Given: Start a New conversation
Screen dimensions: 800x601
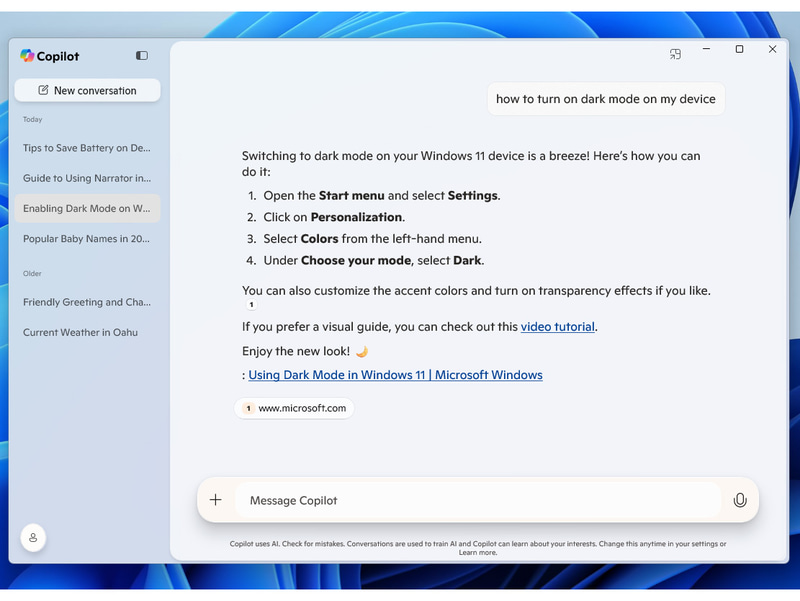Looking at the screenshot, I should (x=87, y=90).
